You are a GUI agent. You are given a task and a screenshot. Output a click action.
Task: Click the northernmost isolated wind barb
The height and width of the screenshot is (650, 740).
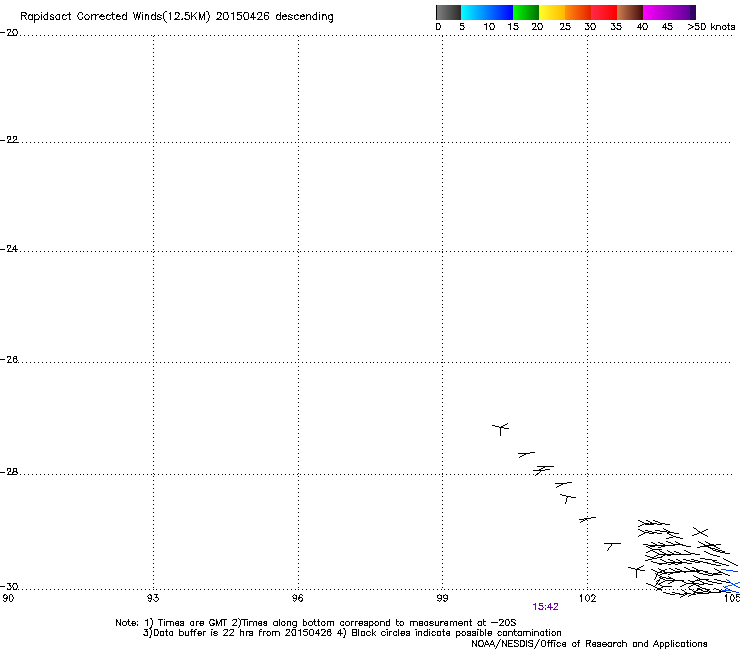pos(500,429)
